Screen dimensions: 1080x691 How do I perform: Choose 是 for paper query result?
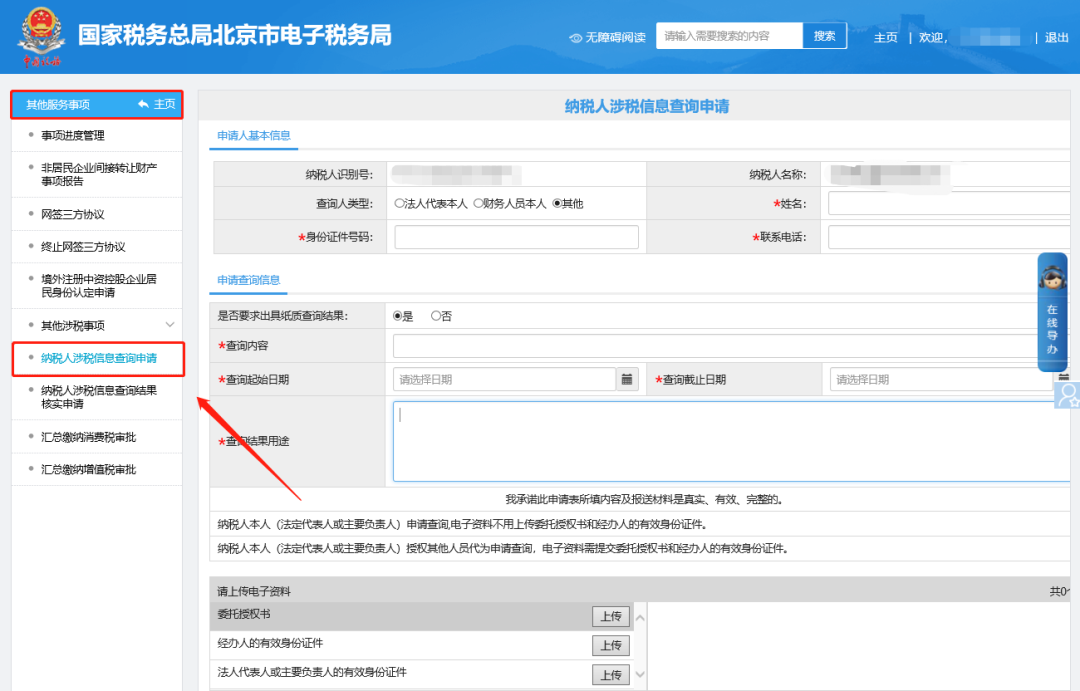pos(397,316)
